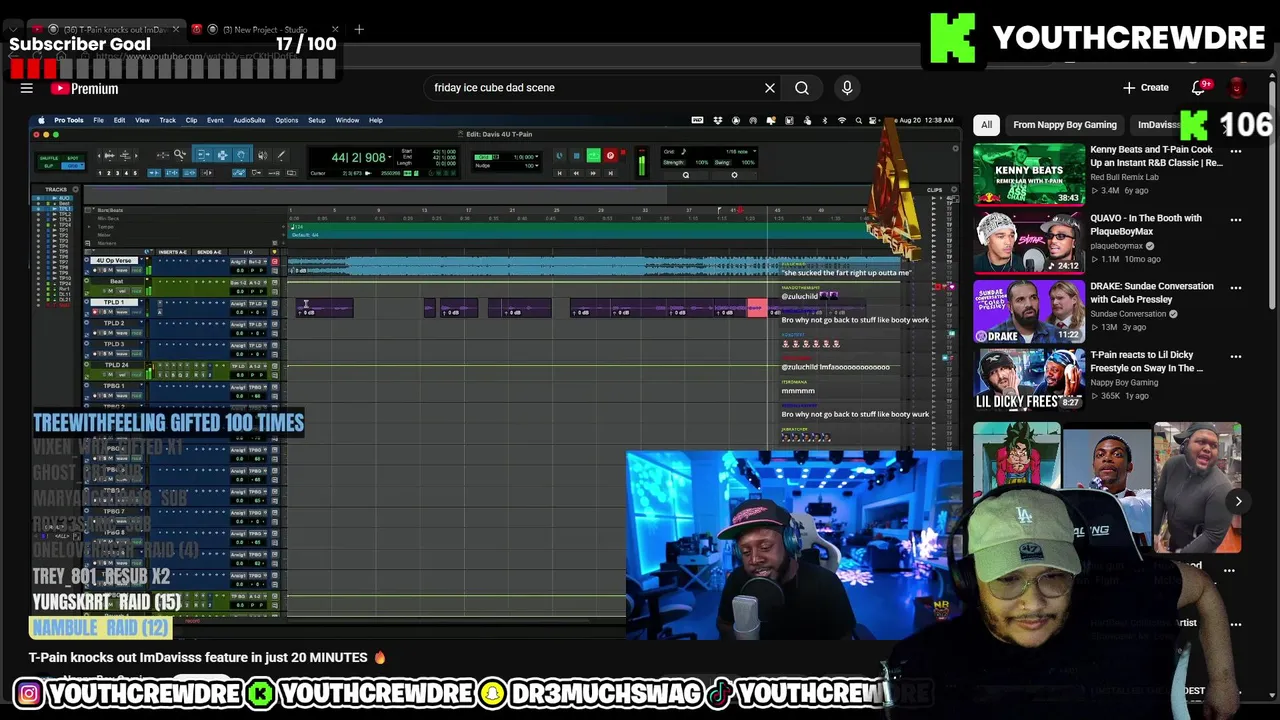Click the Wi-Fi icon in macOS menu bar
This screenshot has width=1280, height=720.
(x=842, y=120)
